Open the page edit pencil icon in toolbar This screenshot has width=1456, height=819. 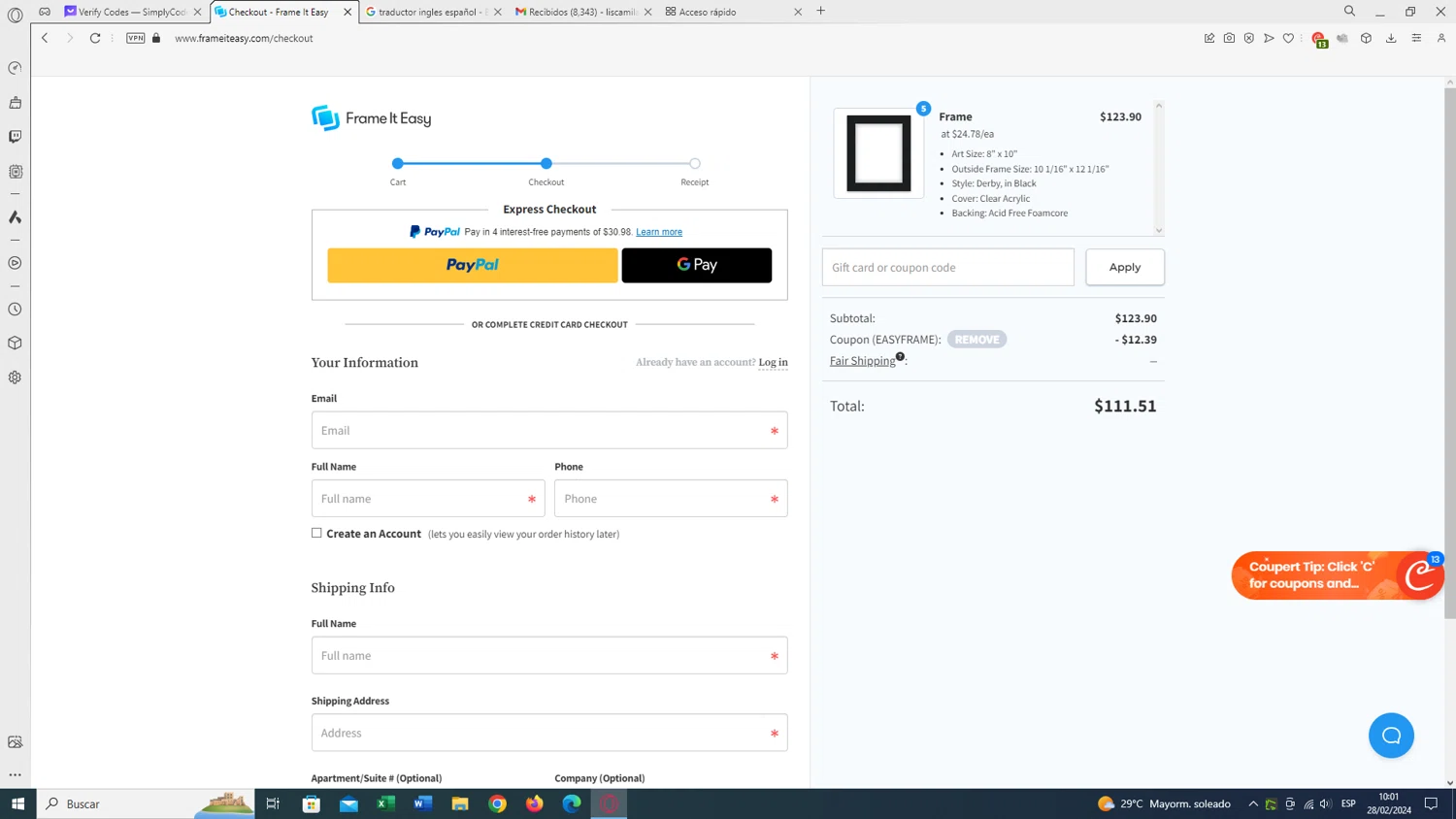click(1209, 38)
